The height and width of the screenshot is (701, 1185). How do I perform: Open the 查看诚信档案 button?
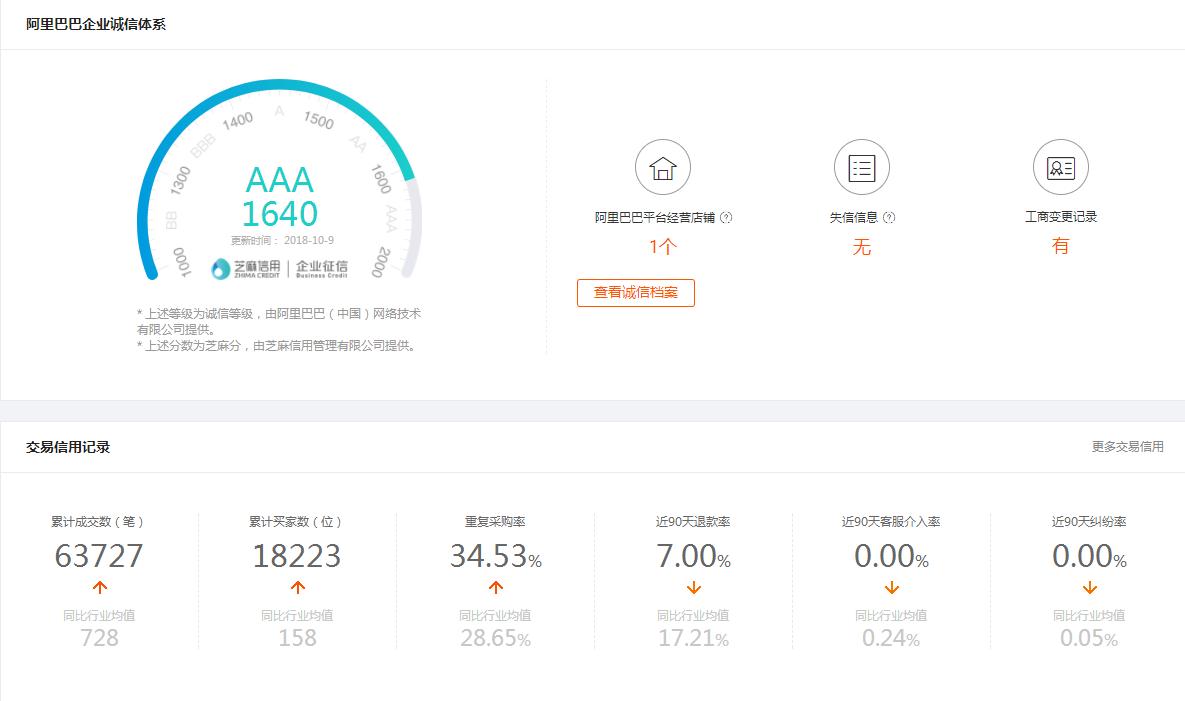[x=636, y=292]
